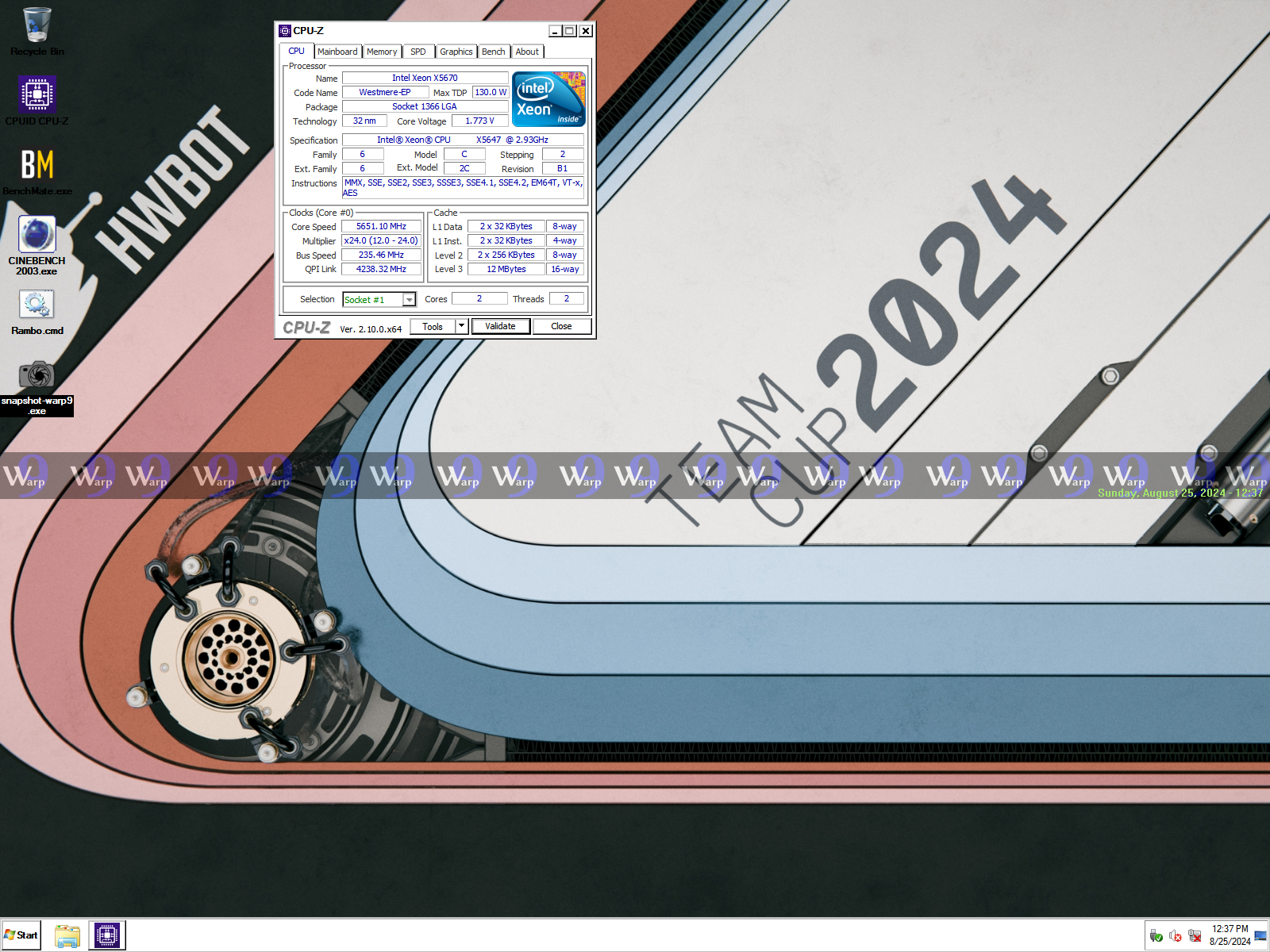Image resolution: width=1270 pixels, height=952 pixels.
Task: Click the Intel Xeon inside logo
Action: click(x=549, y=98)
